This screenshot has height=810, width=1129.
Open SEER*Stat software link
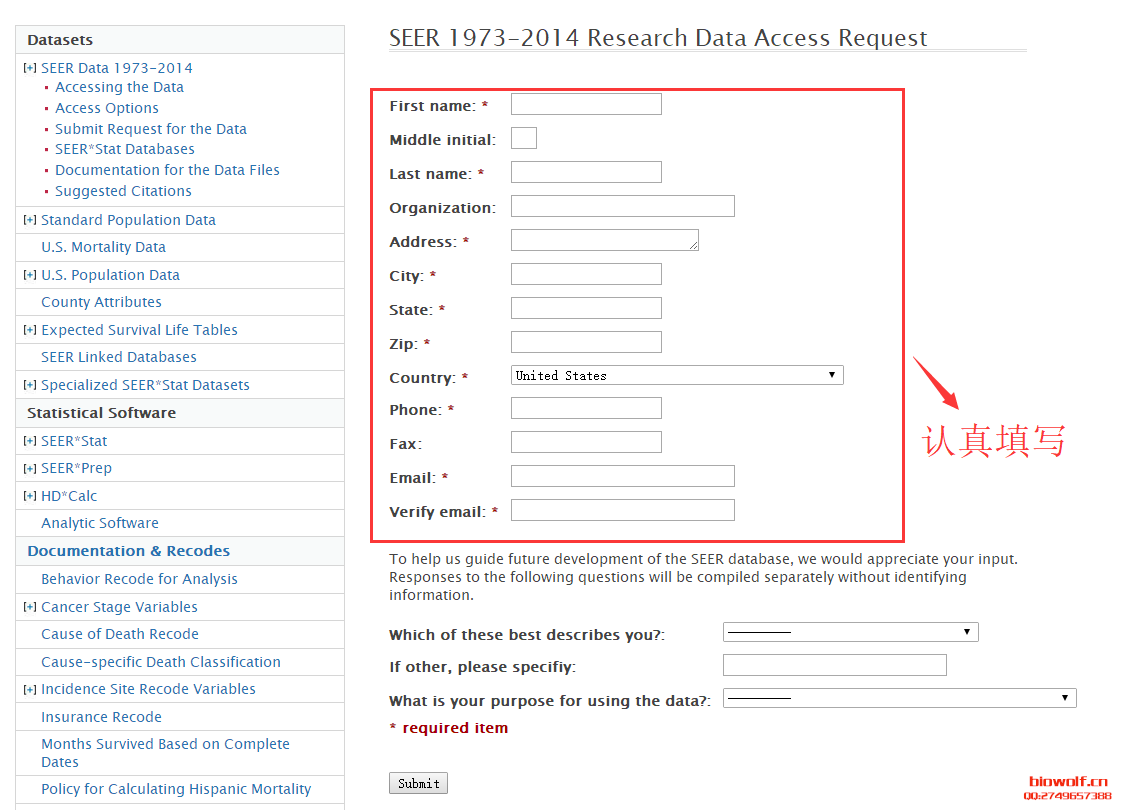(x=73, y=441)
